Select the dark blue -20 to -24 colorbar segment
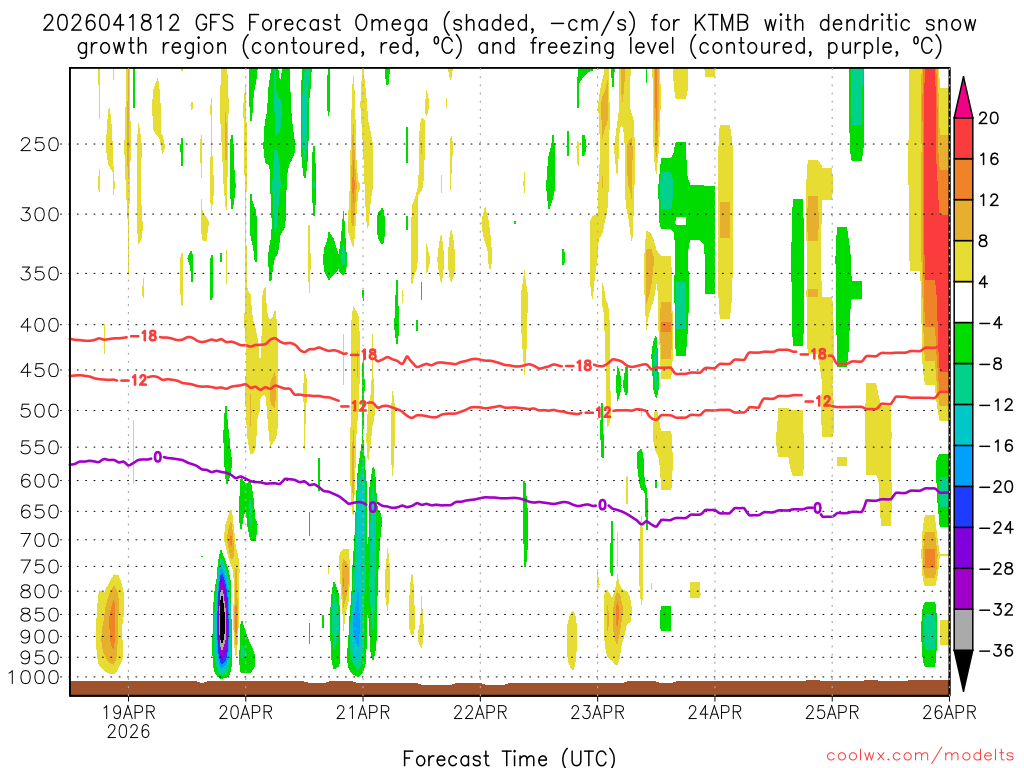Image resolution: width=1024 pixels, height=768 pixels. 963,507
